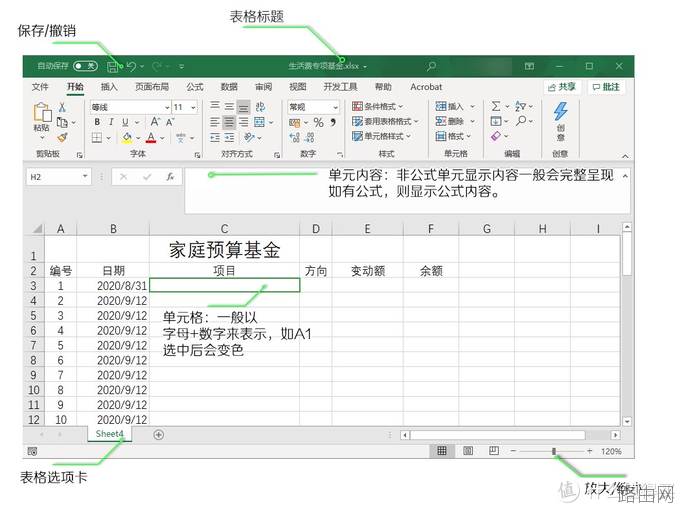Toggle middle vertical alignment
Viewport: 680px width, 508px height.
tap(229, 106)
